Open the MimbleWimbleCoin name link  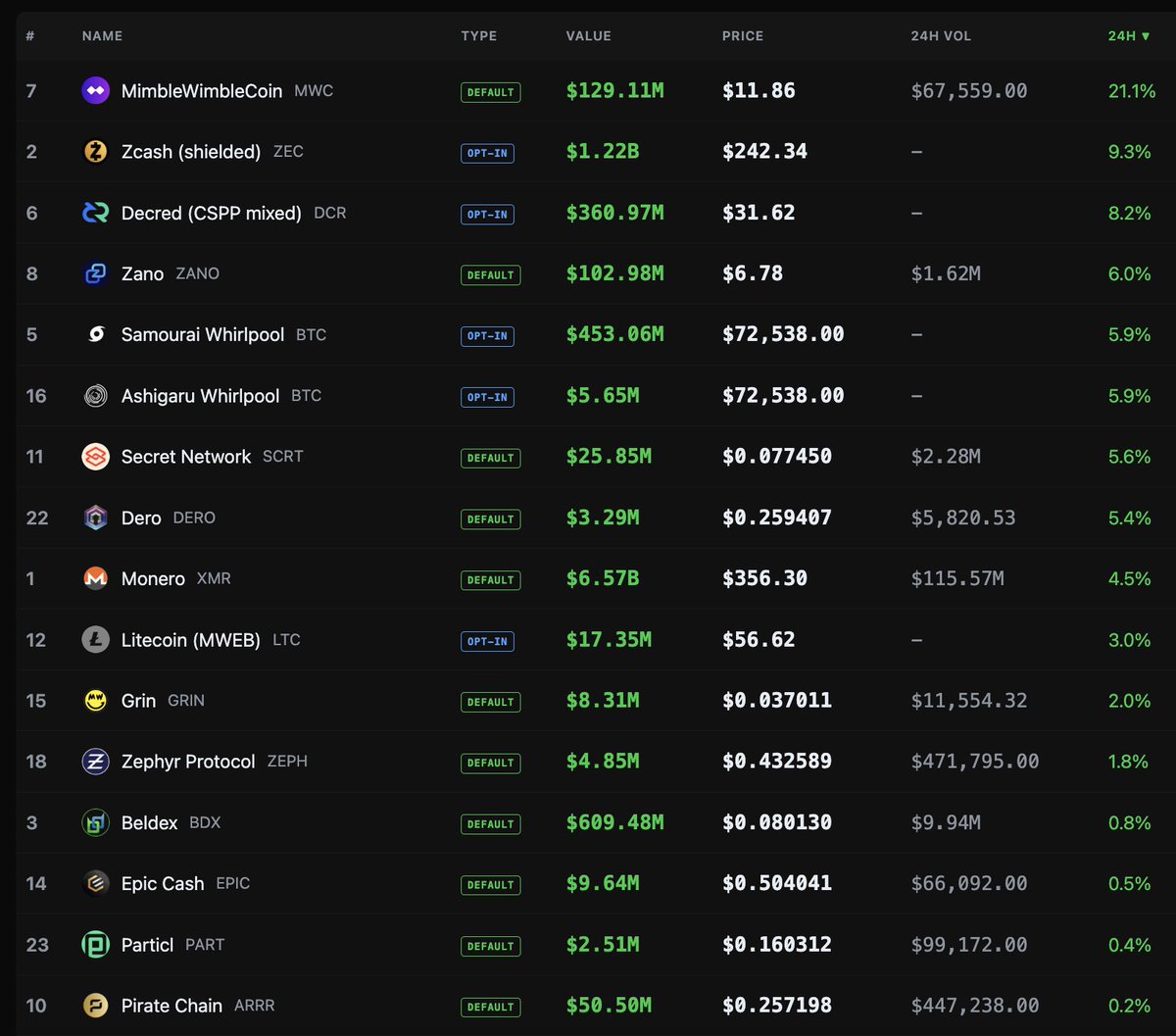point(202,91)
